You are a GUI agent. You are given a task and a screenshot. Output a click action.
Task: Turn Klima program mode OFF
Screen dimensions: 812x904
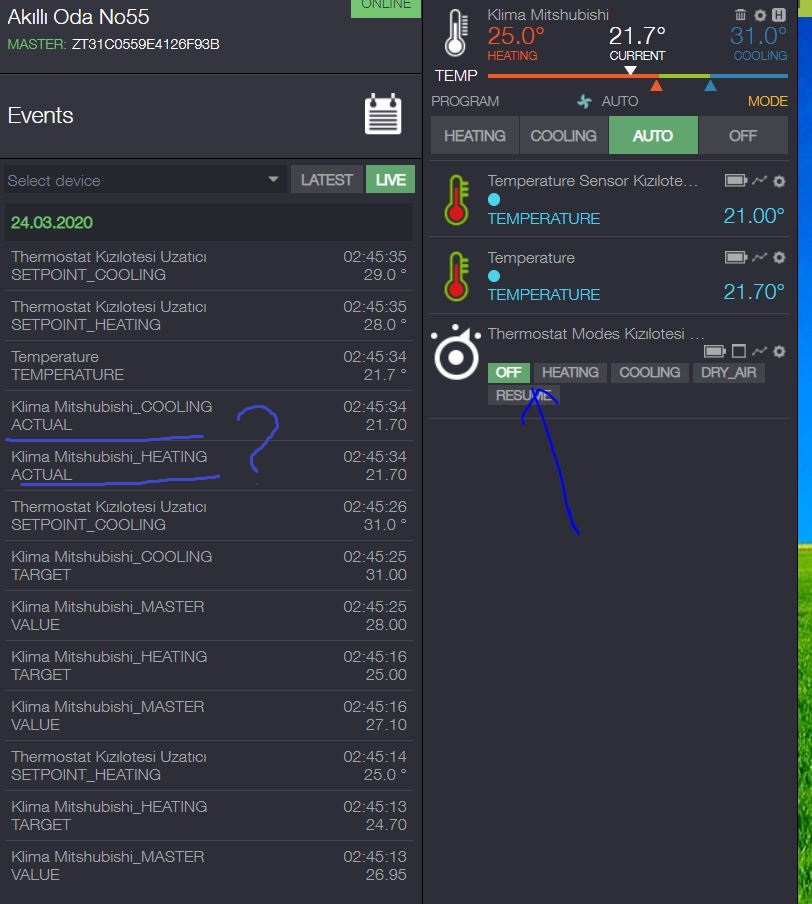click(x=743, y=135)
